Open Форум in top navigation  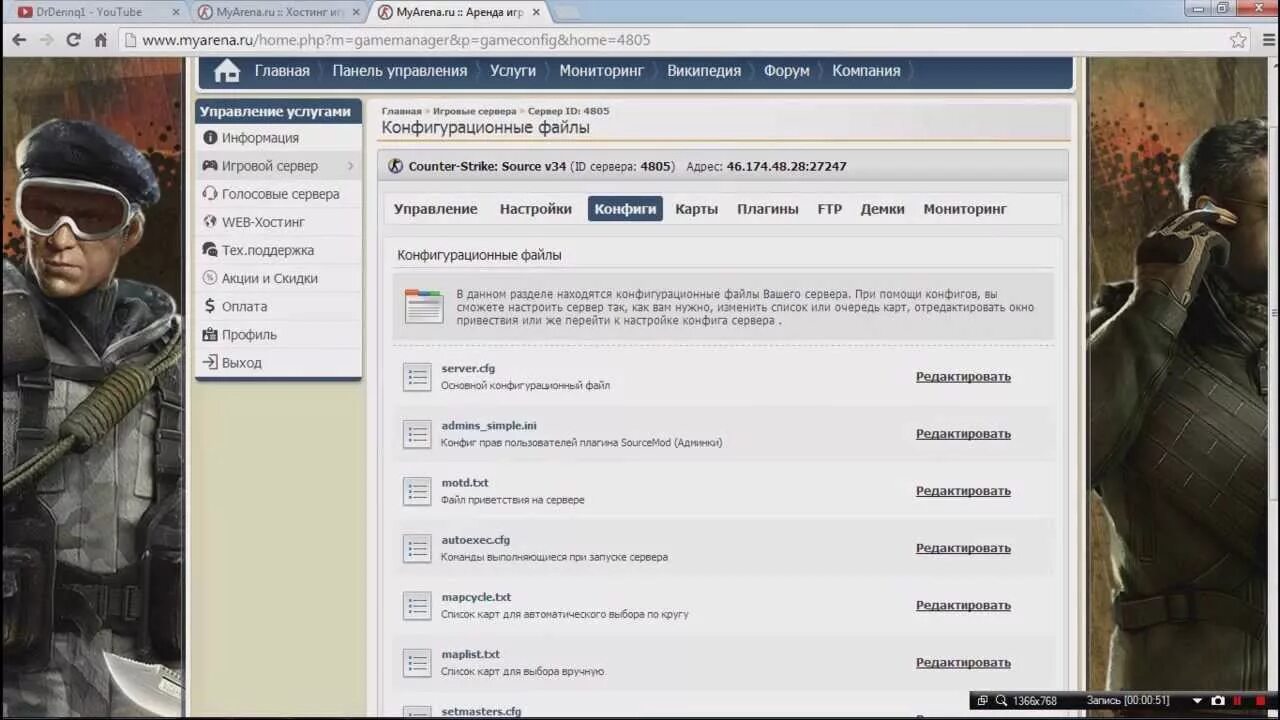[787, 71]
